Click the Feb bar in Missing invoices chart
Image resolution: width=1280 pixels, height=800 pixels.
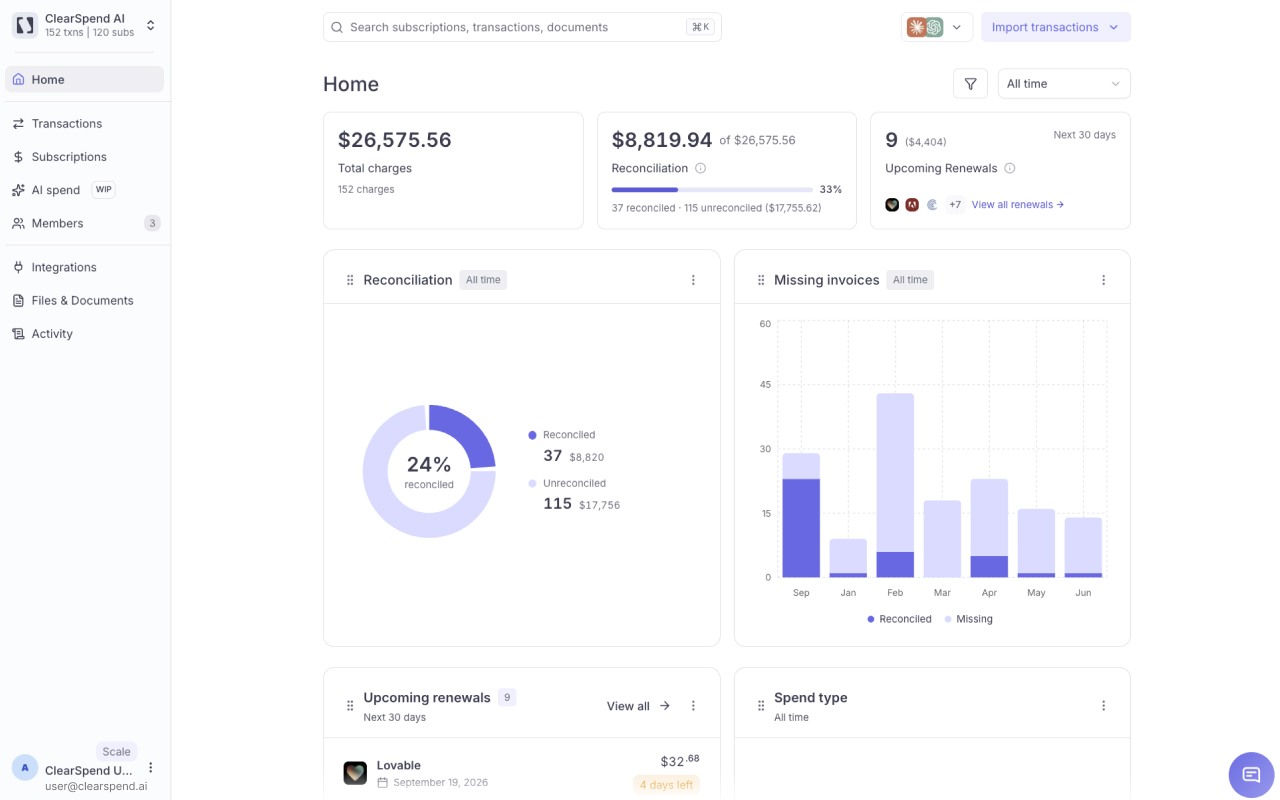[x=895, y=485]
